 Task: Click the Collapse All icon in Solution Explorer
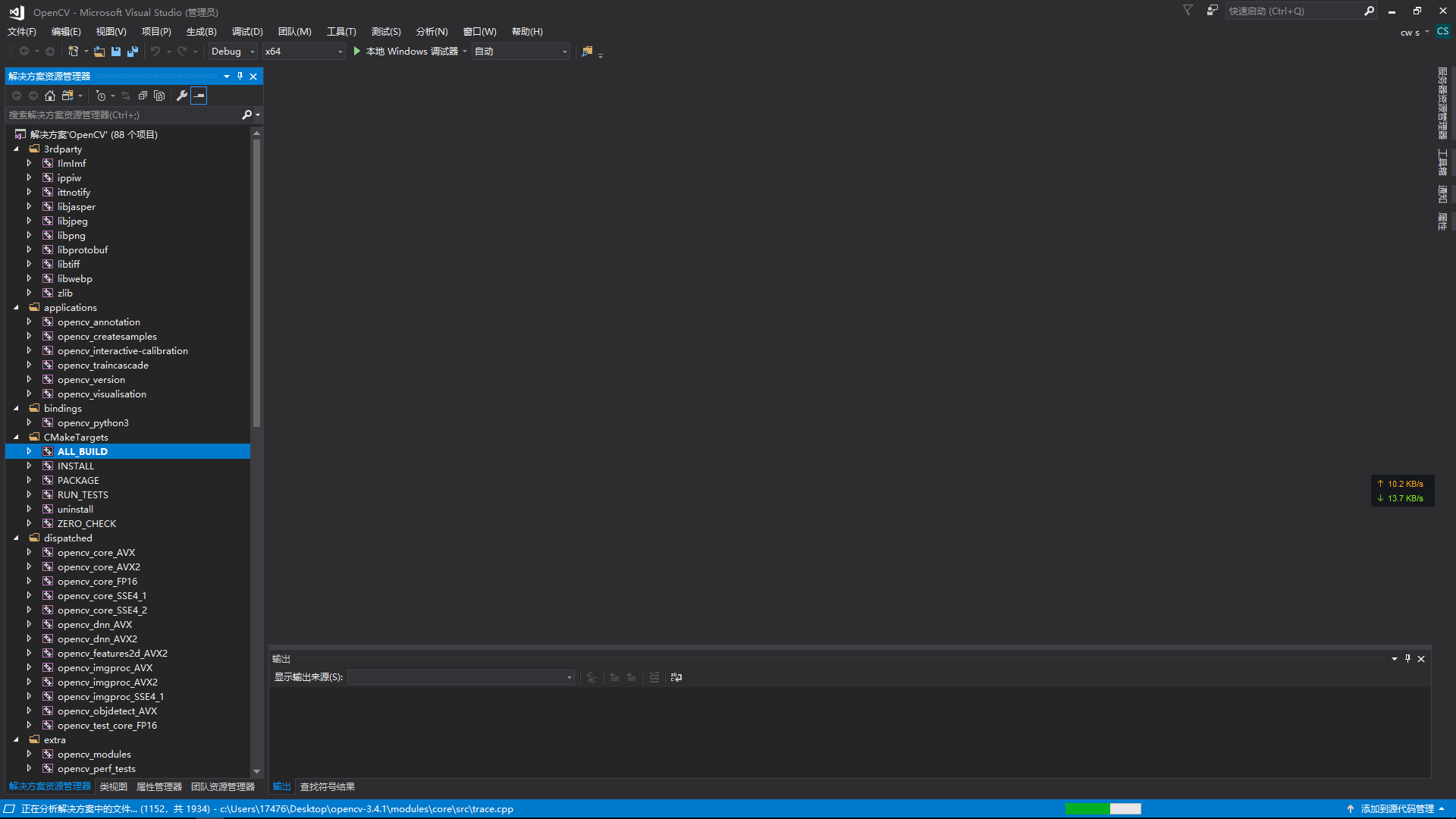(143, 96)
